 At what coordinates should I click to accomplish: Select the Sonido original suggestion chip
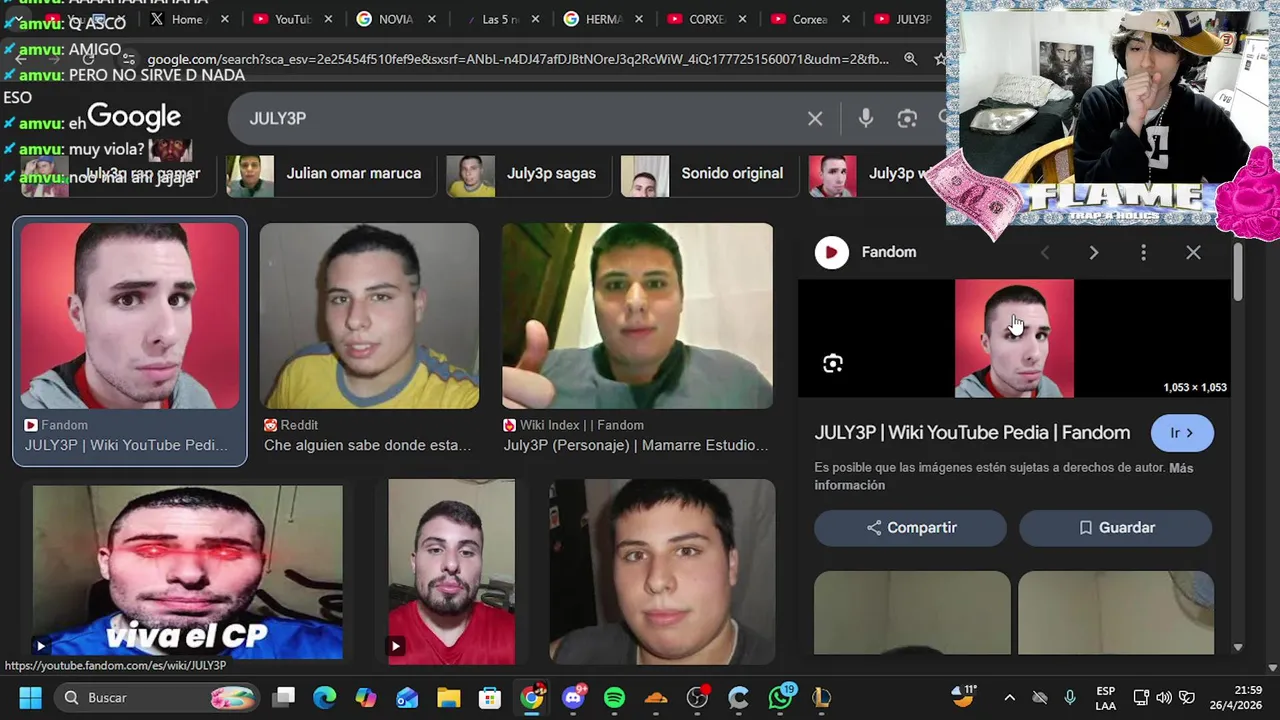(708, 174)
